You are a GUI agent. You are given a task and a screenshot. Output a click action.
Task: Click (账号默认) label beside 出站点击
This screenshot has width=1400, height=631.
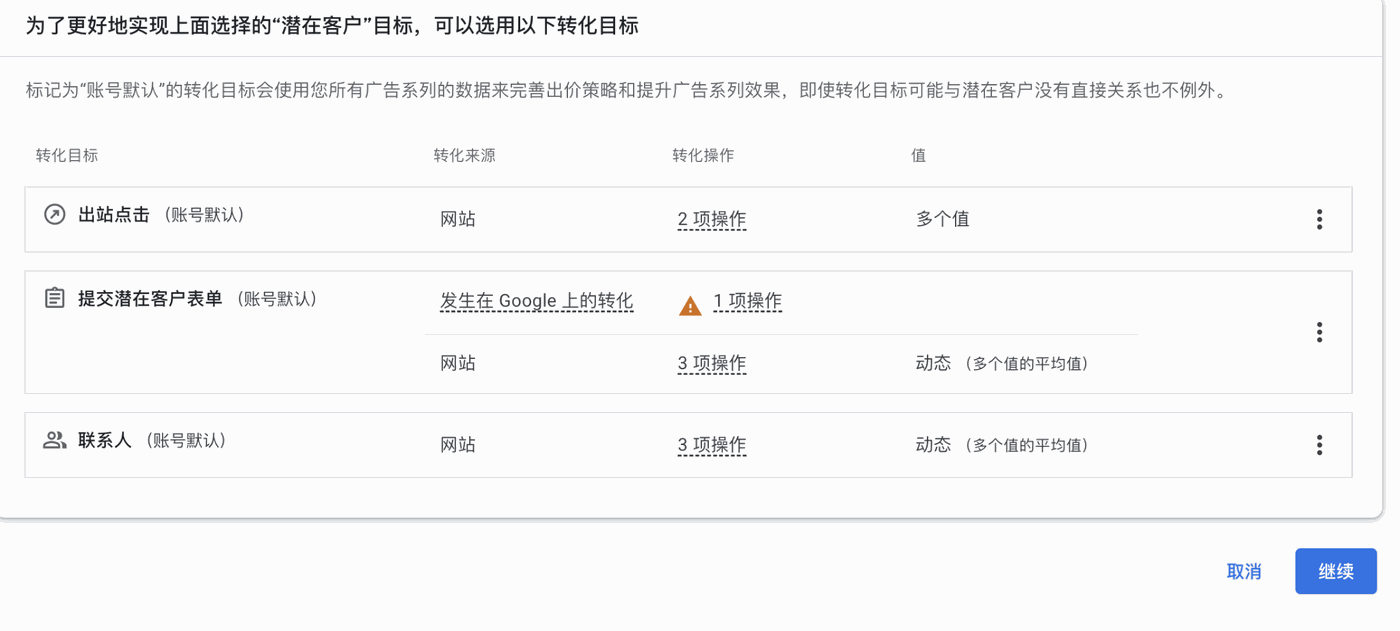pyautogui.click(x=203, y=214)
